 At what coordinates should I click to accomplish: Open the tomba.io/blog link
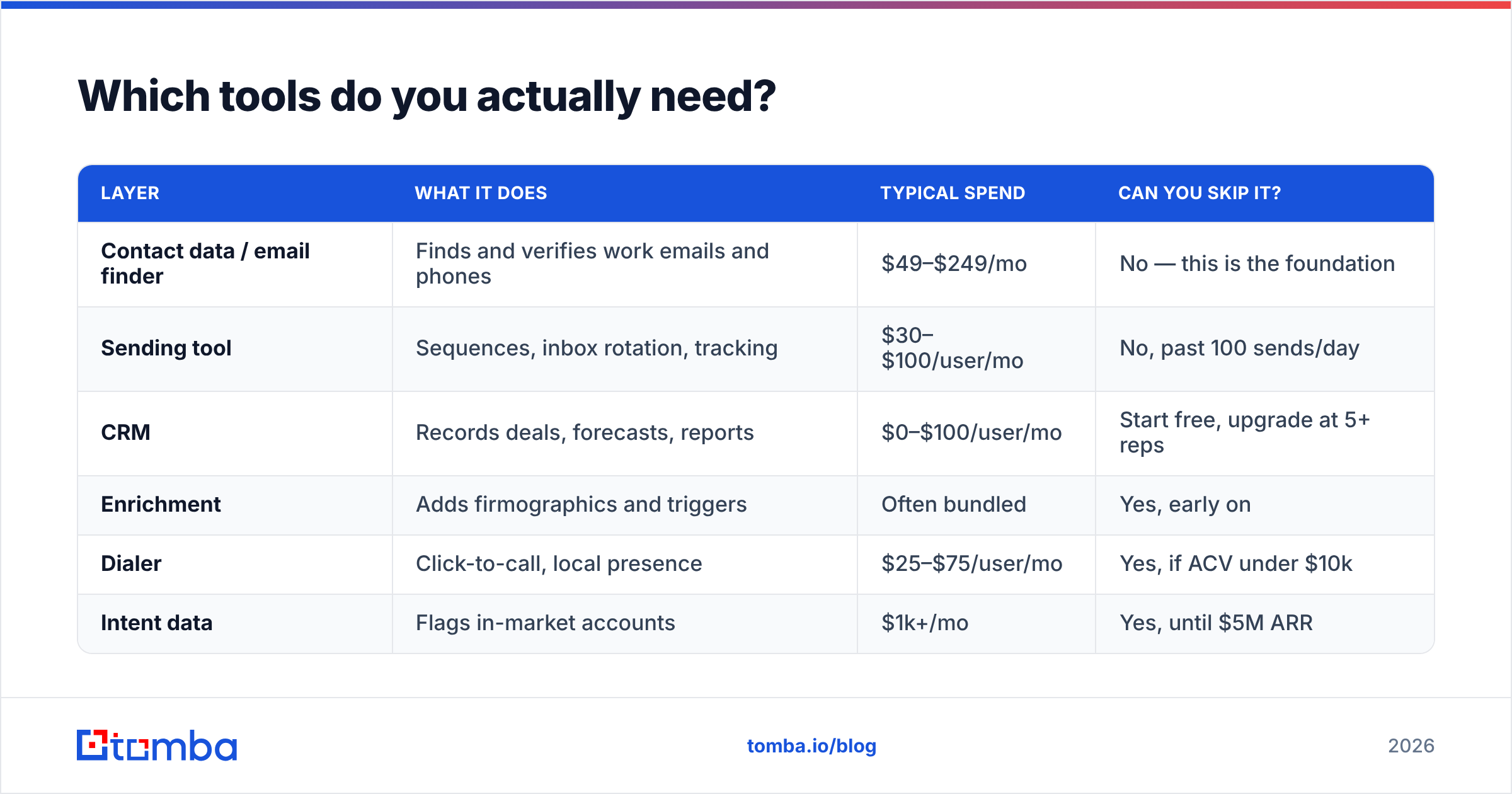coord(811,746)
